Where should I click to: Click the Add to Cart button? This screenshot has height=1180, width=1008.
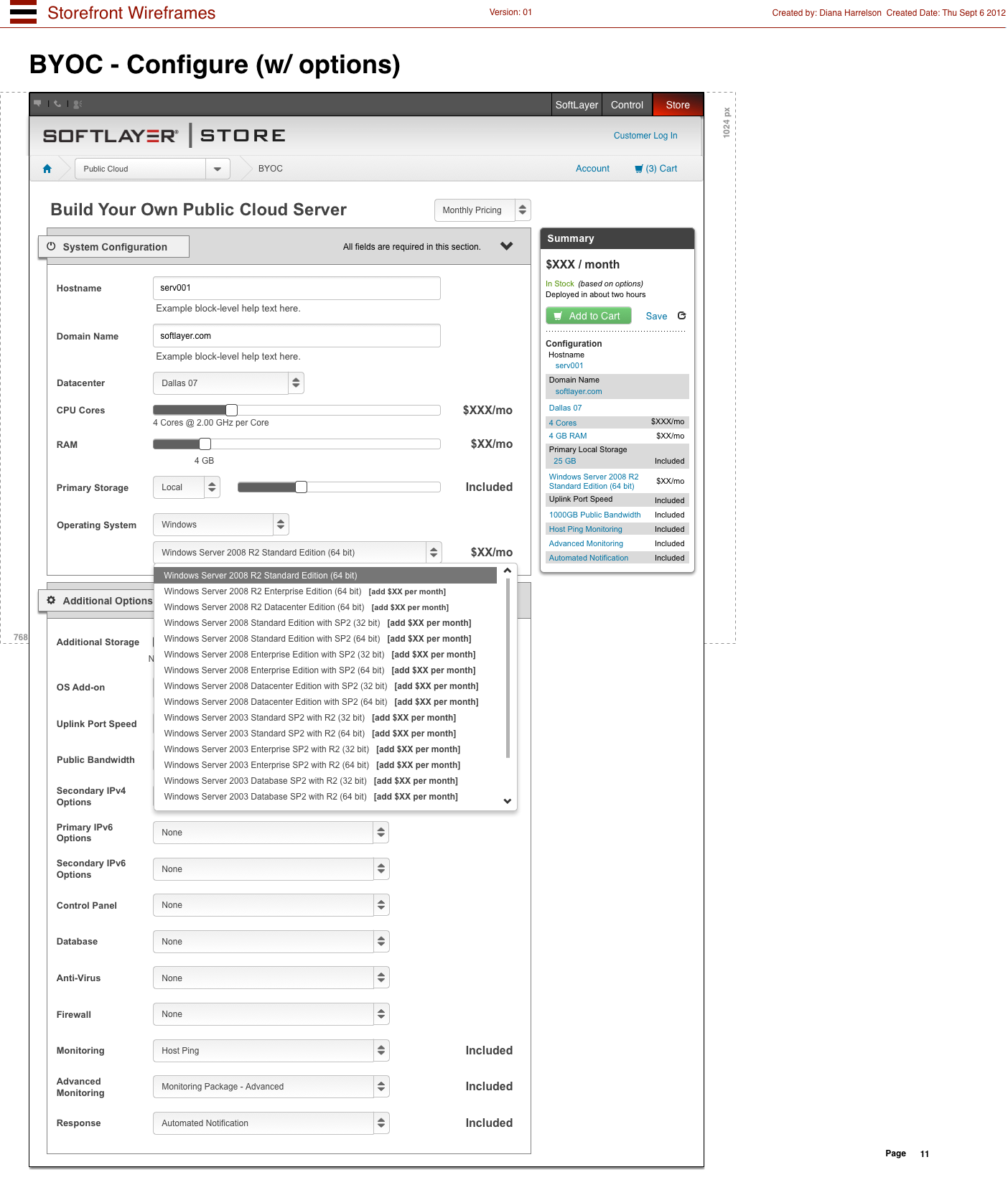tap(589, 316)
